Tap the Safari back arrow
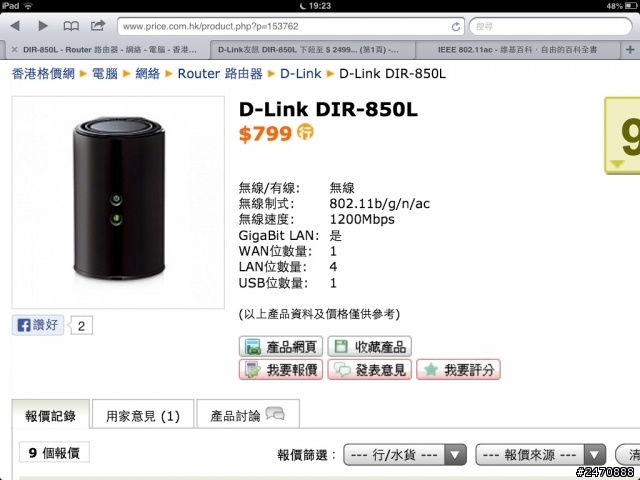This screenshot has width=640, height=480. pos(15,26)
